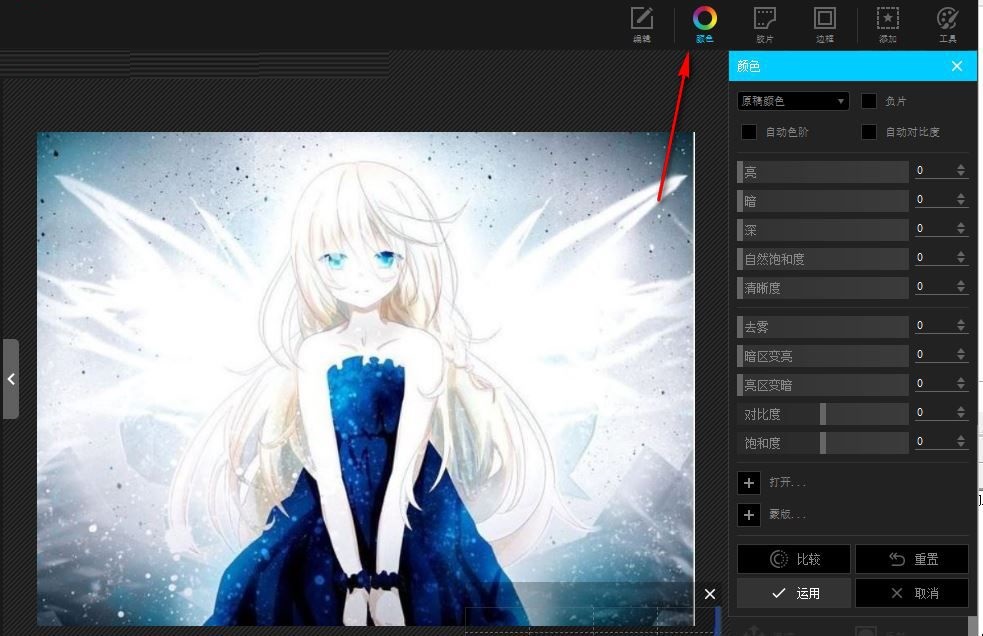Image resolution: width=983 pixels, height=636 pixels.
Task: Click the 比较 compare button
Action: (794, 559)
